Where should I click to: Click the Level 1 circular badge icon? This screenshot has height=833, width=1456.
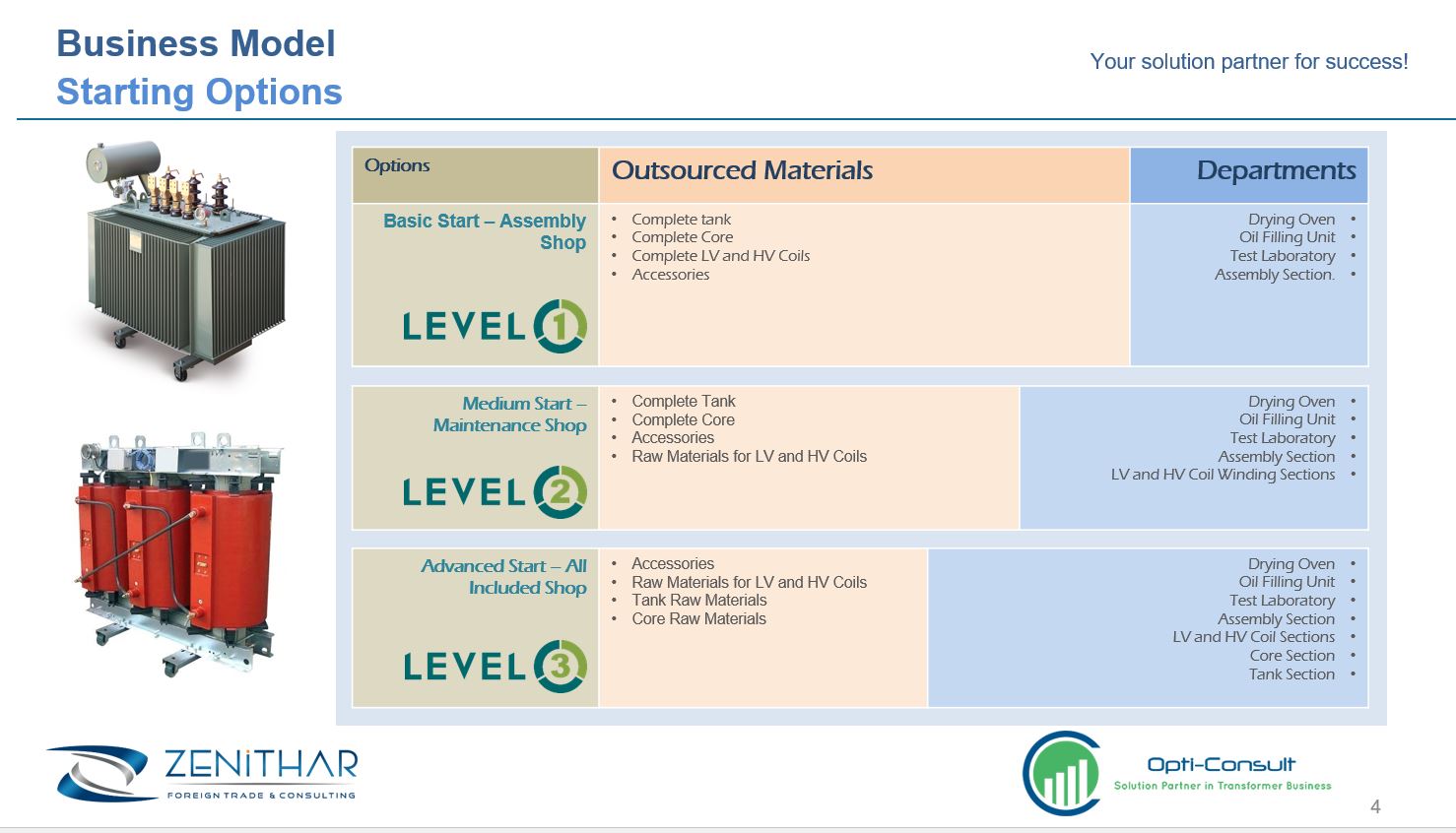click(561, 326)
